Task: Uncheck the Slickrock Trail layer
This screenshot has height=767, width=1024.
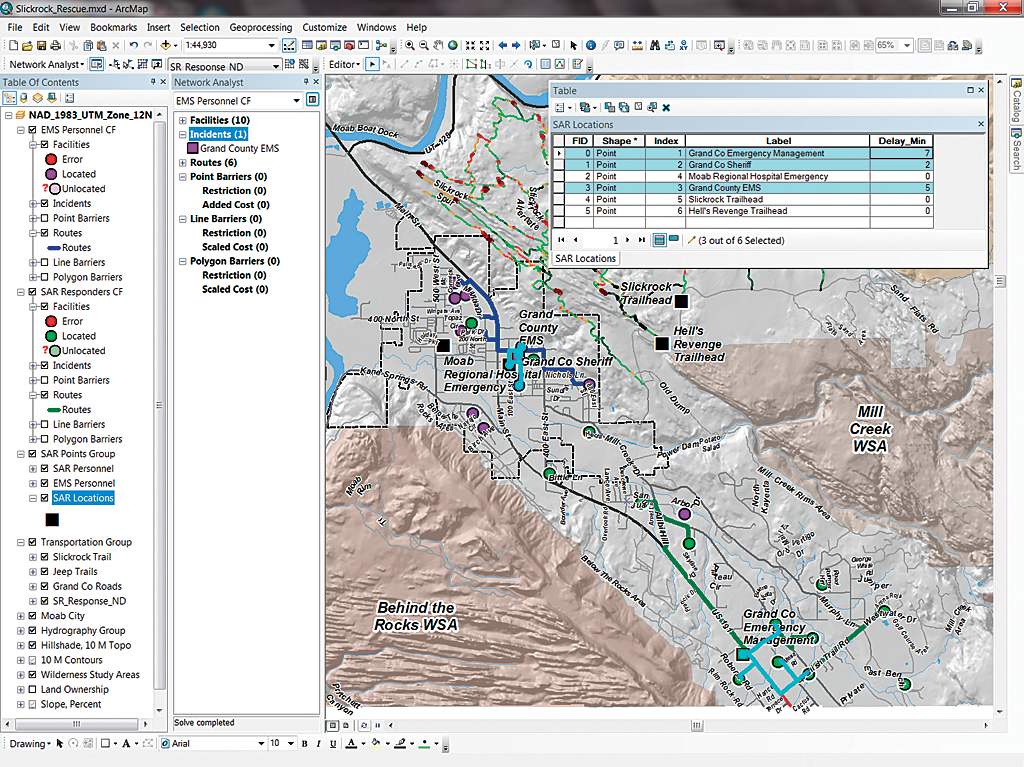Action: (45, 557)
